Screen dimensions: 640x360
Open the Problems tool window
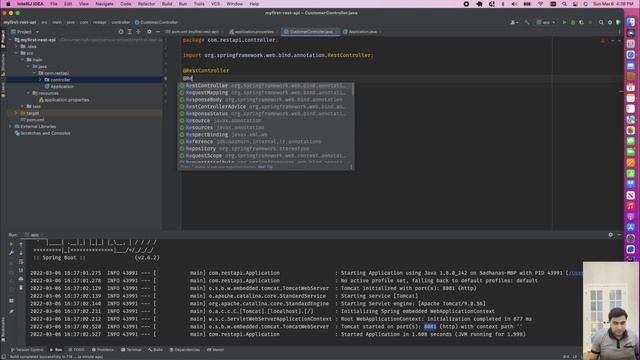[x=103, y=350]
